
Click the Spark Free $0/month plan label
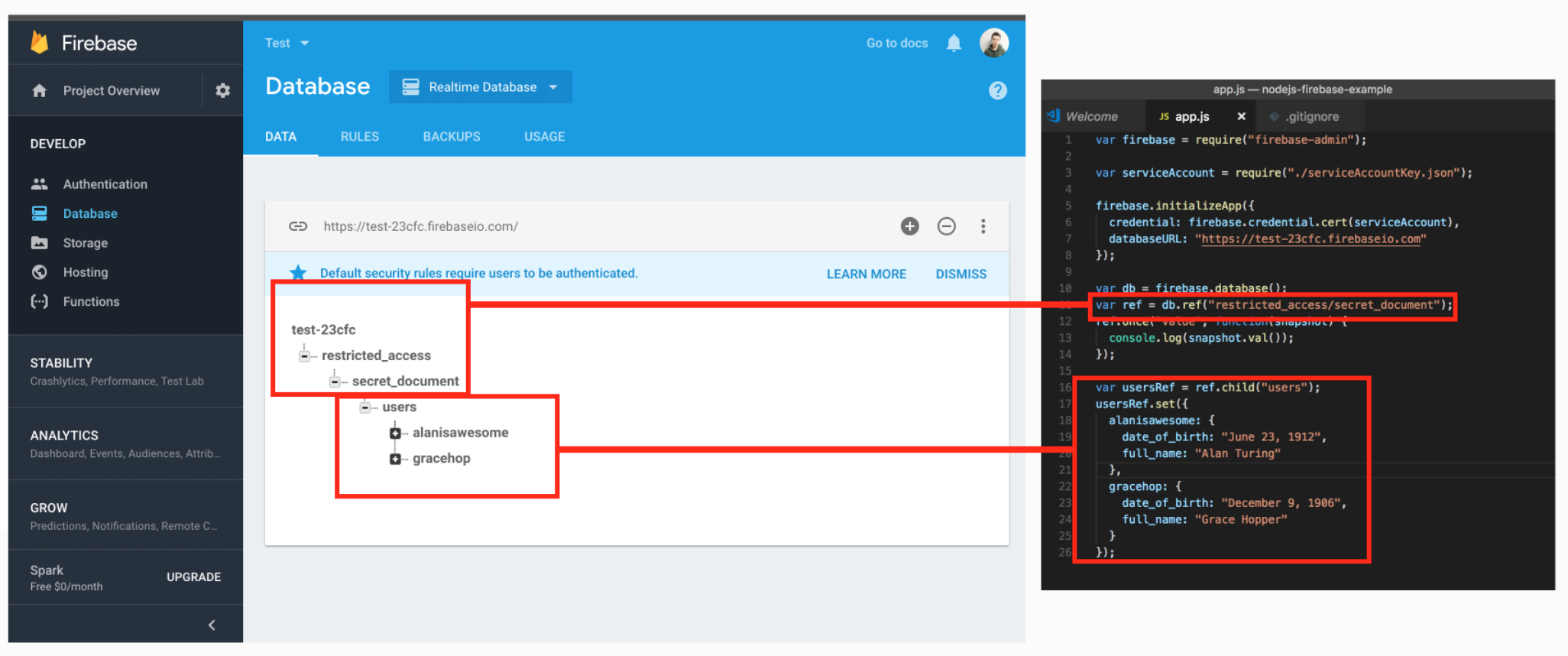pos(66,578)
